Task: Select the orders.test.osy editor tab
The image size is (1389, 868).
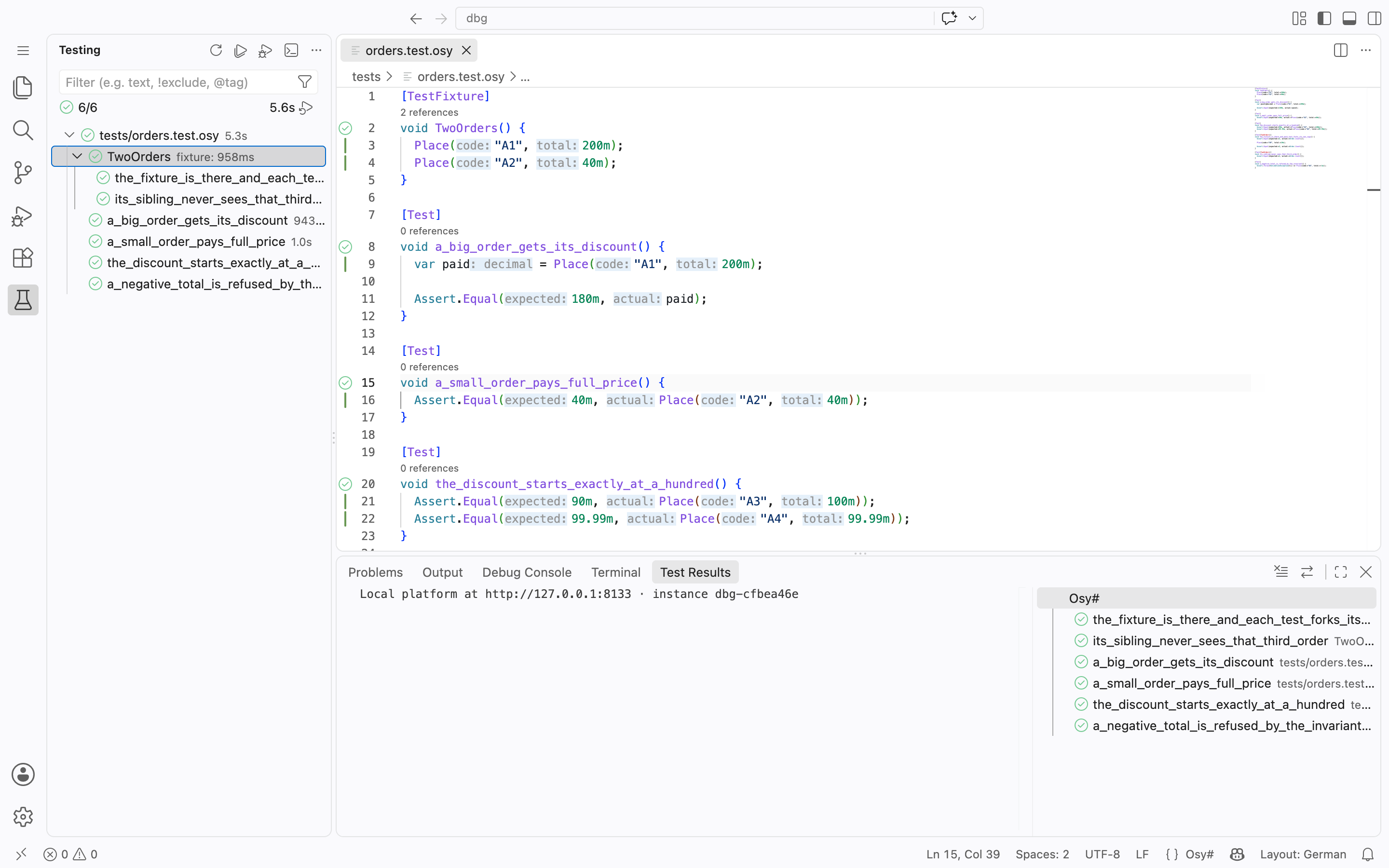Action: 409,51
